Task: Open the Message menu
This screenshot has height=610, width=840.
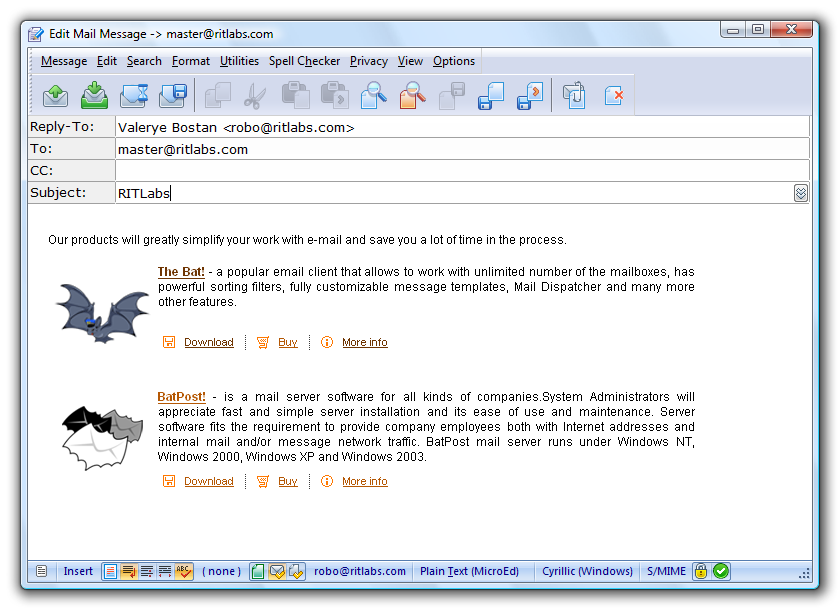Action: coord(64,61)
